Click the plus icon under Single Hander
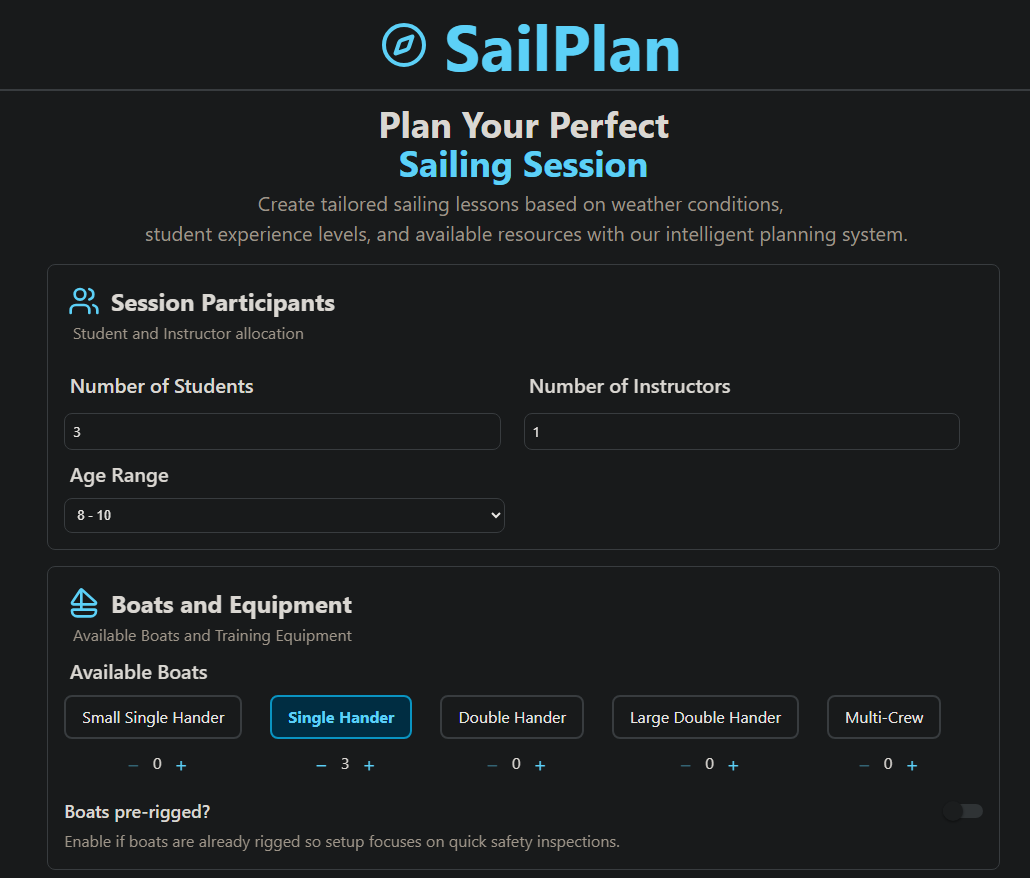 point(369,764)
